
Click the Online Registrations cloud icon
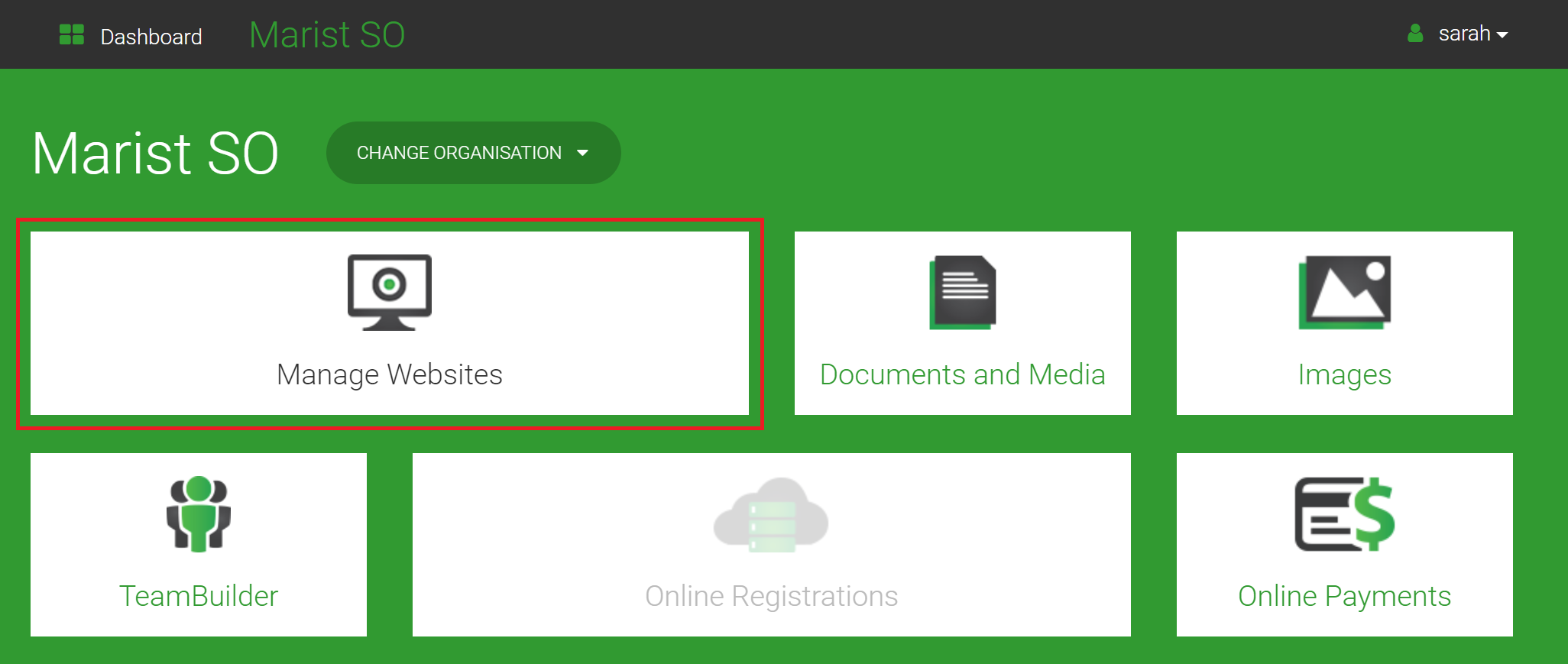pos(771,515)
